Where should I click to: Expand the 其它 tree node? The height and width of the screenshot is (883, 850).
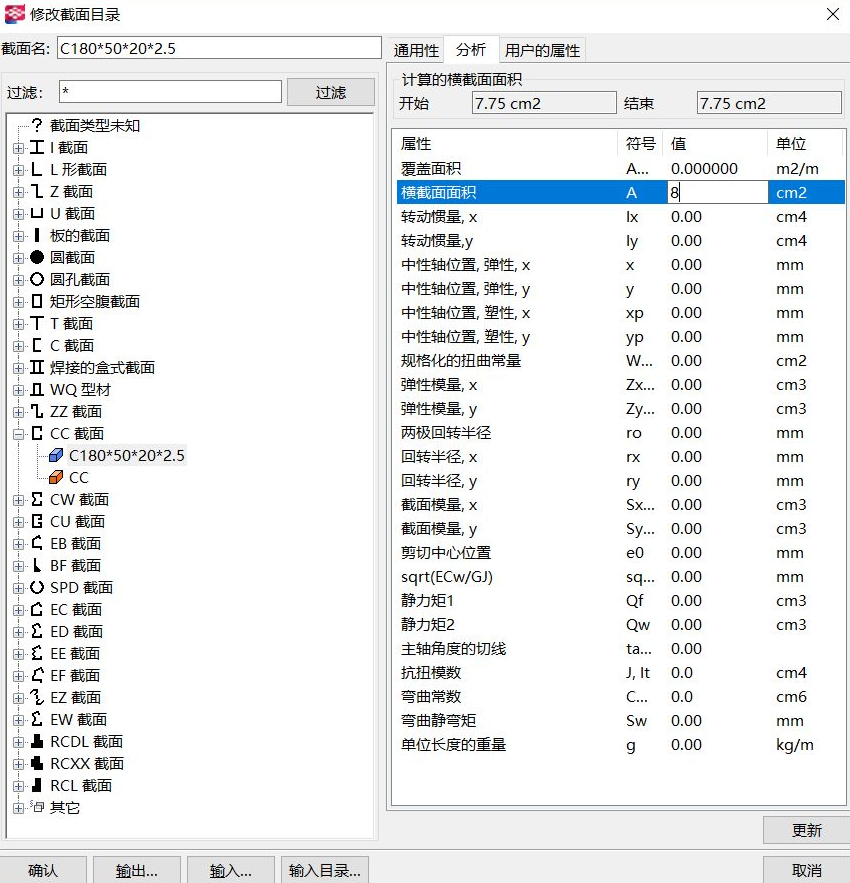click(x=19, y=808)
